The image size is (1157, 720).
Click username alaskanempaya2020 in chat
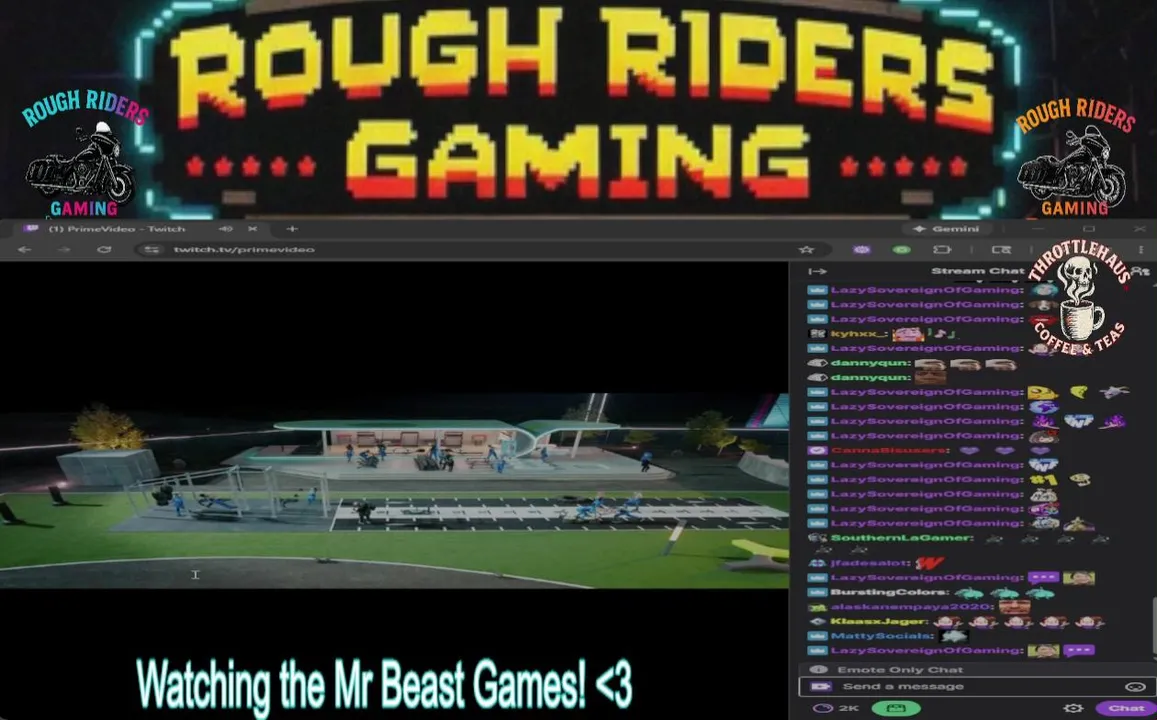tap(911, 607)
